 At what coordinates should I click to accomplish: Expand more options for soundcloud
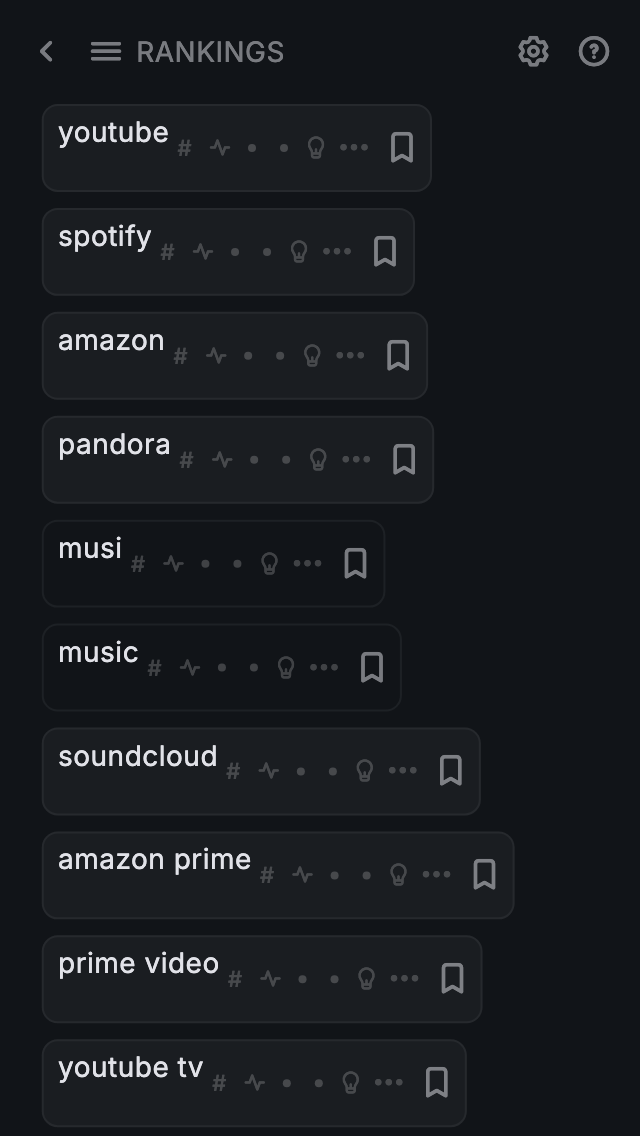[x=402, y=771]
